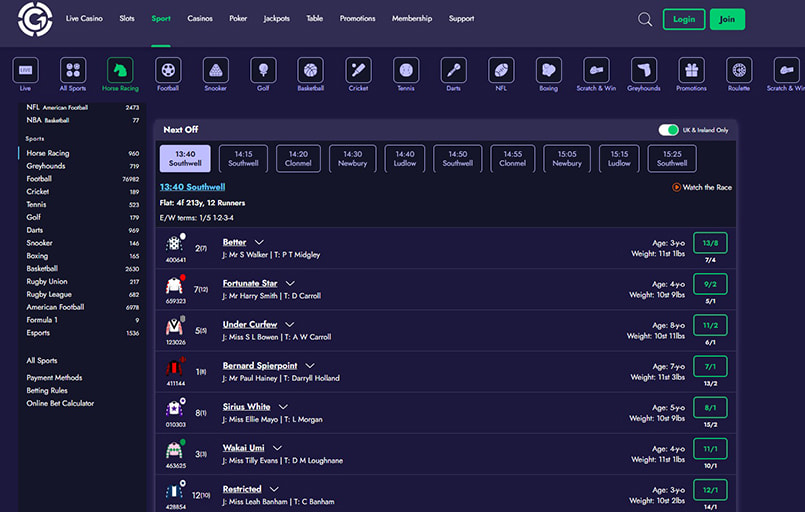Select Greyhounds in sports sidebar
The image size is (805, 512).
coord(46,166)
